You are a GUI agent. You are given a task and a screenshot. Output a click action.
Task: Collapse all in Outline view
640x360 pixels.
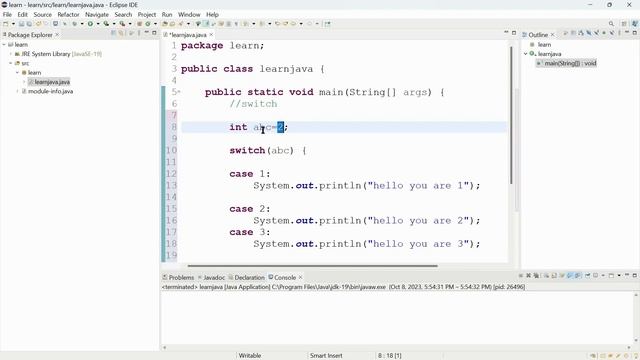[573, 33]
